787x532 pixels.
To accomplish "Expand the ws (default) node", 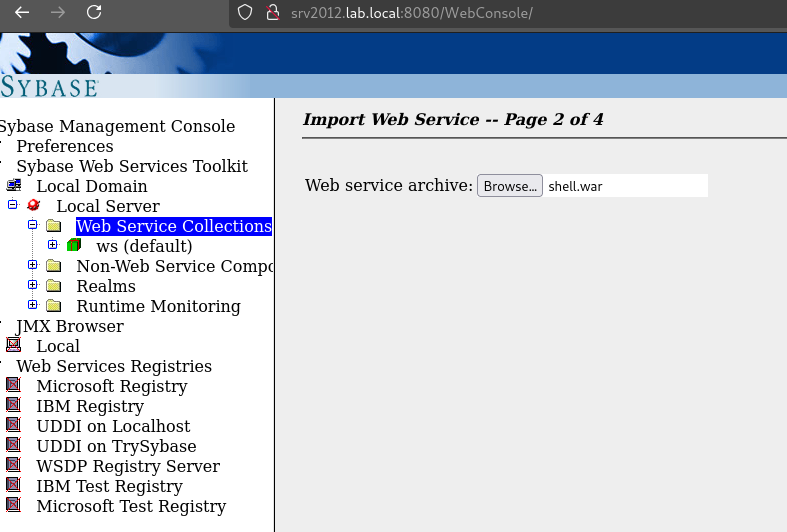I will 53,245.
